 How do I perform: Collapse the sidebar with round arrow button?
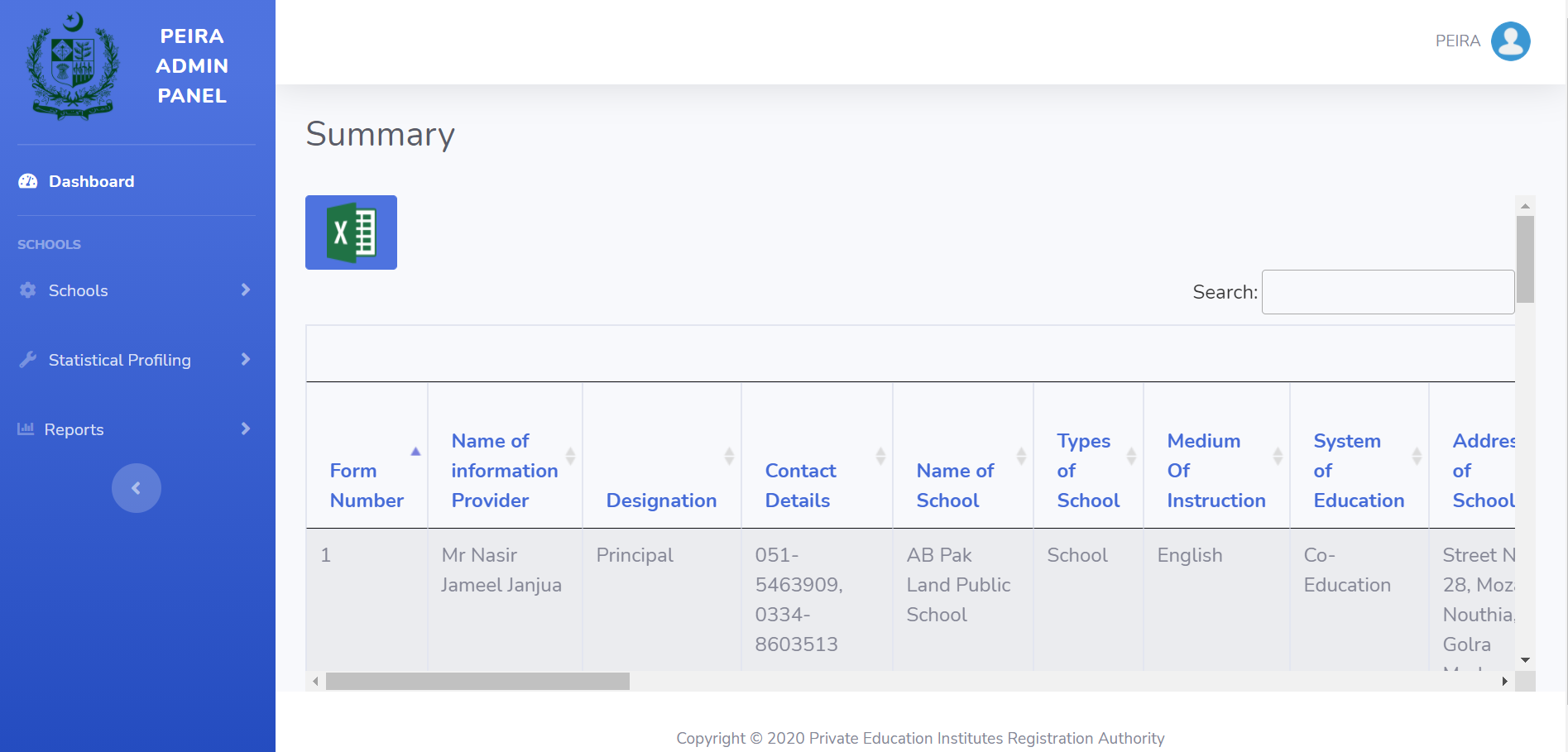[137, 488]
